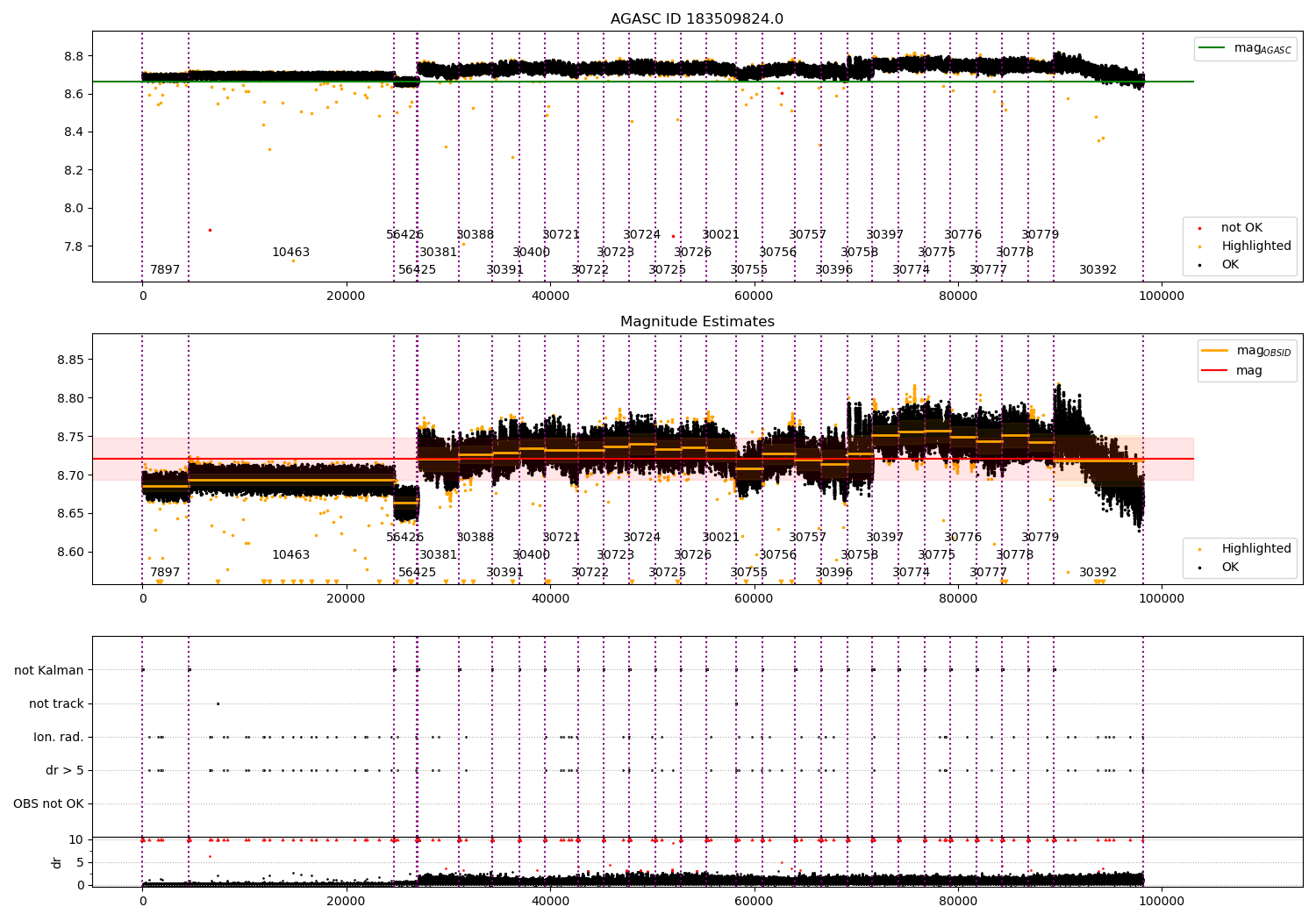
Task: Click the orange mag OBSID legend line
Action: [1214, 351]
